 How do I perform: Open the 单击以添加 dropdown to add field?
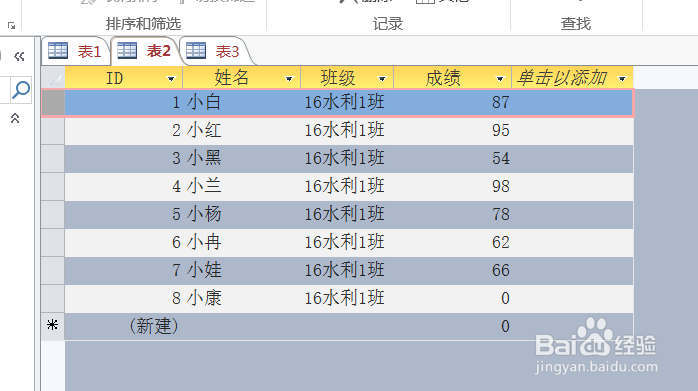tap(622, 79)
